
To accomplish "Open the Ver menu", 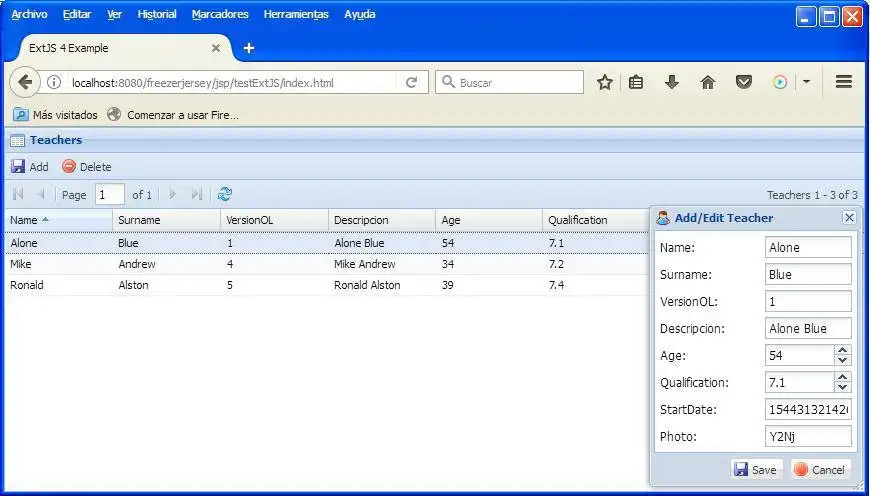I will [114, 14].
